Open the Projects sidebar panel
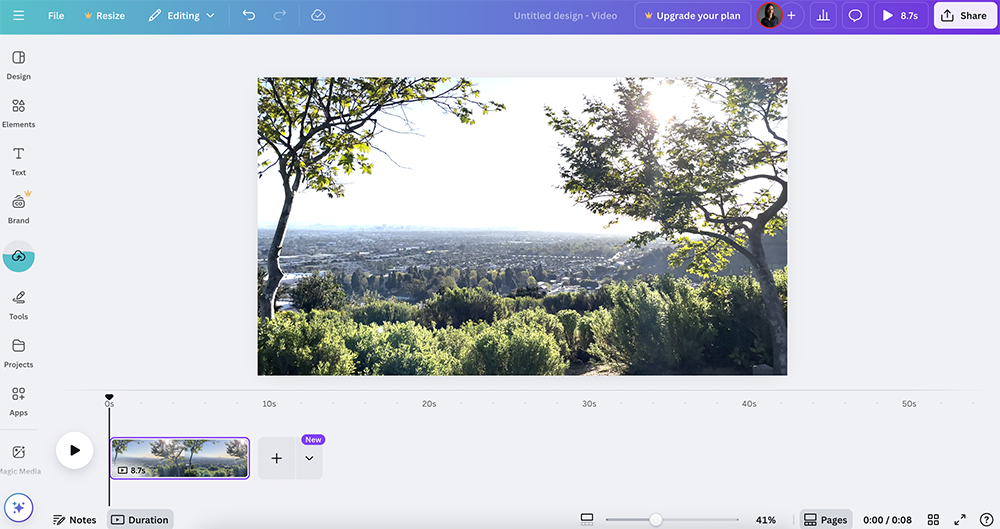This screenshot has width=1000, height=529. 18,354
